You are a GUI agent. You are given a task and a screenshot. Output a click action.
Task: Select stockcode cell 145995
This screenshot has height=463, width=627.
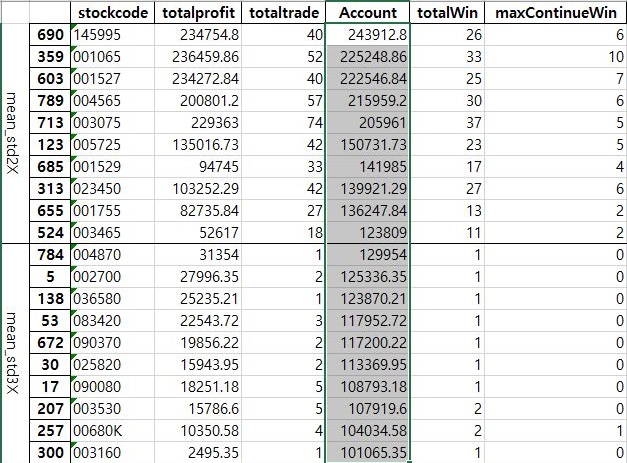(x=112, y=35)
